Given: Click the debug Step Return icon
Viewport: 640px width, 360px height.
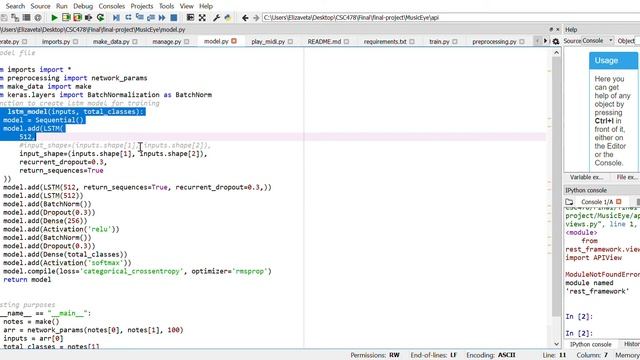Looking at the screenshot, I should [151, 18].
